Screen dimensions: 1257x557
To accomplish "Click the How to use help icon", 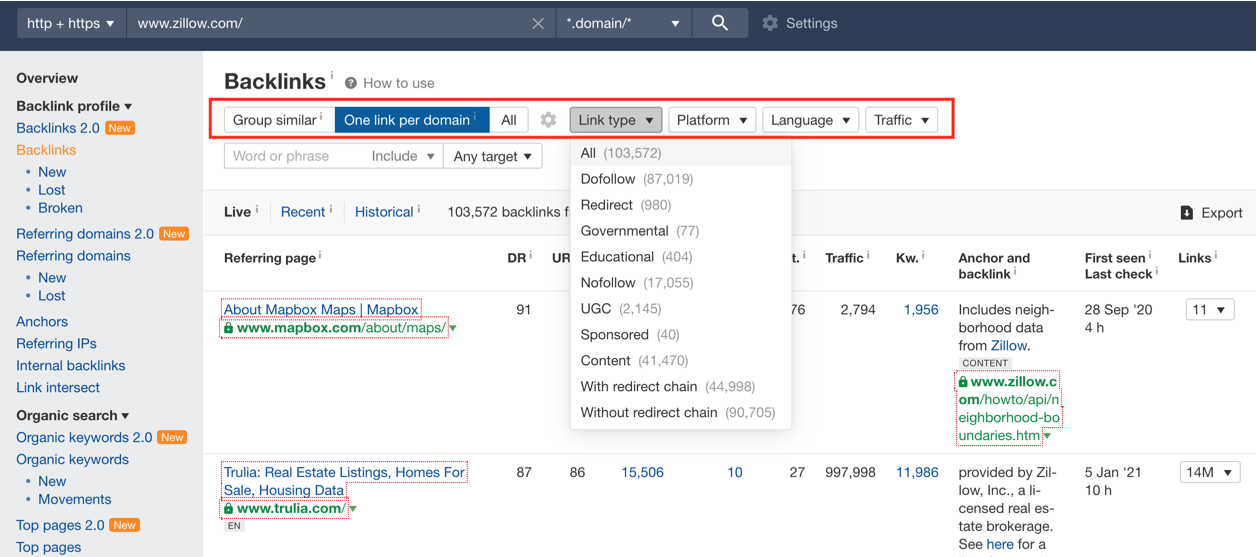I will (351, 83).
